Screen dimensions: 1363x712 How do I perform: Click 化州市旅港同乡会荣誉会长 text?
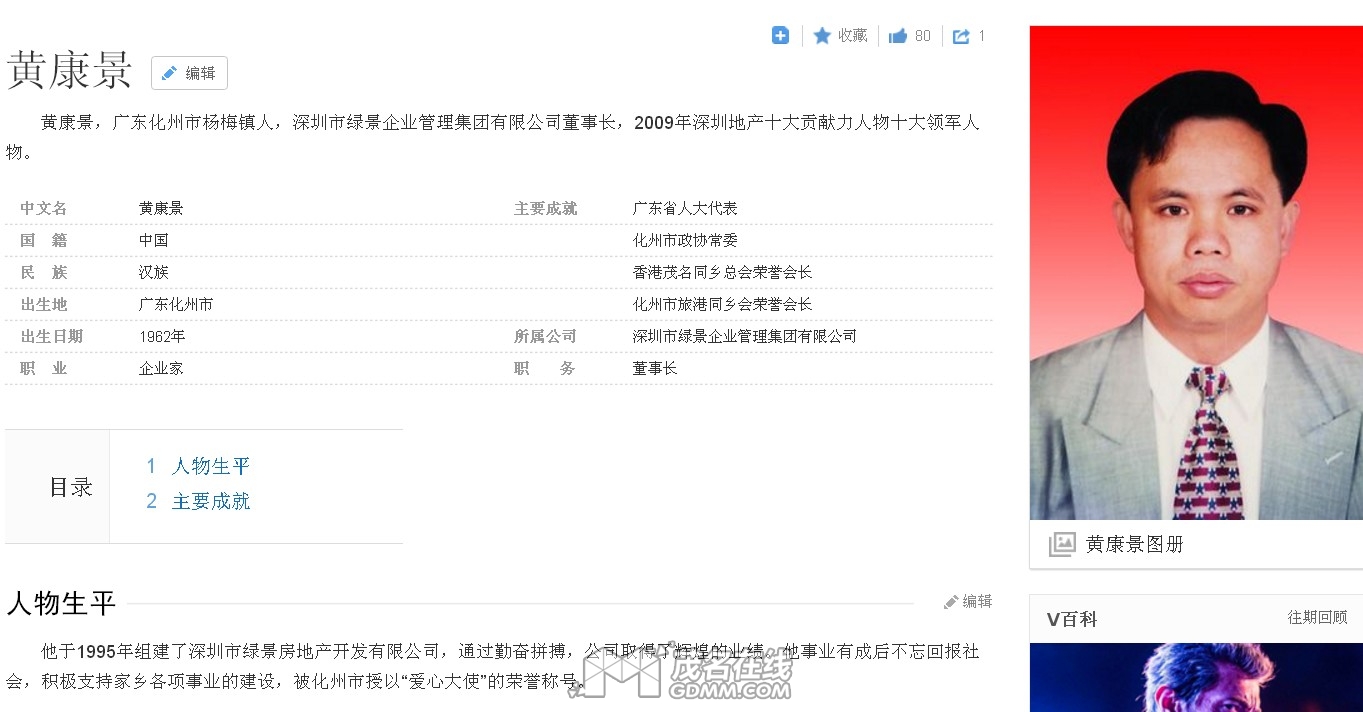pos(722,304)
